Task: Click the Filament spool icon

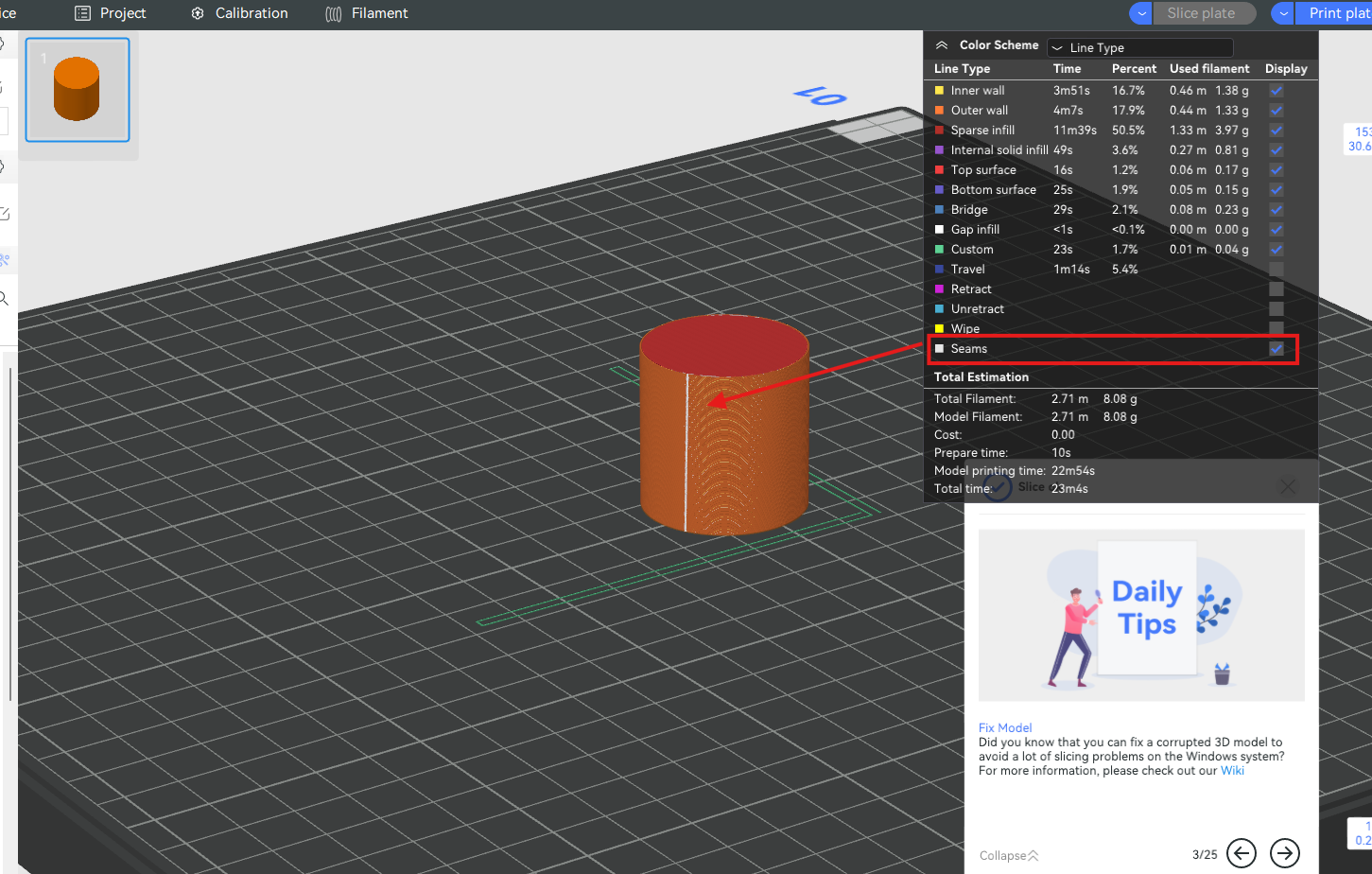Action: coord(333,13)
